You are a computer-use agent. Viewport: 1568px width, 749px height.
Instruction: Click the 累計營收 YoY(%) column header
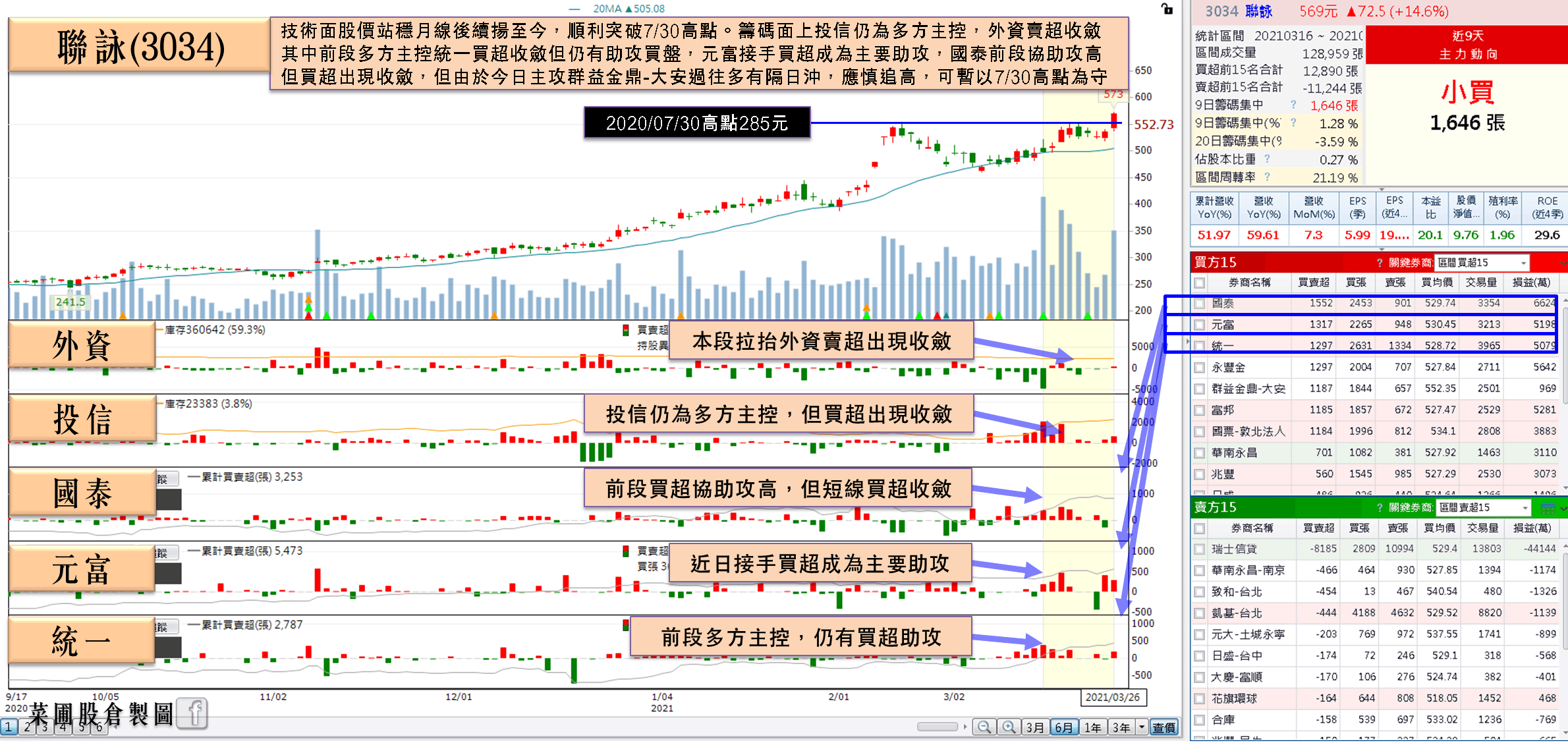1214,208
